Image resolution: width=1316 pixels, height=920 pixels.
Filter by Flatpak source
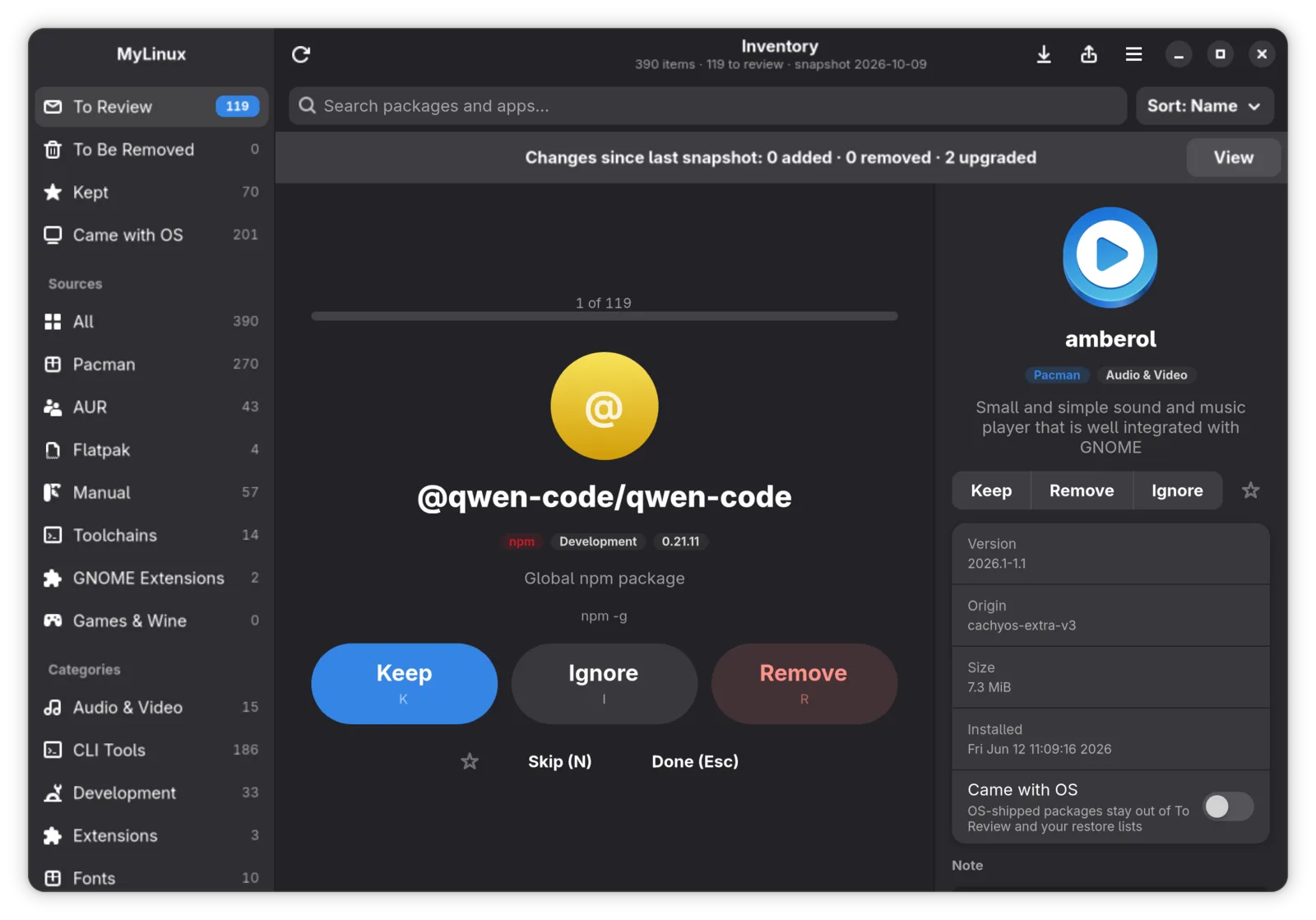point(151,450)
